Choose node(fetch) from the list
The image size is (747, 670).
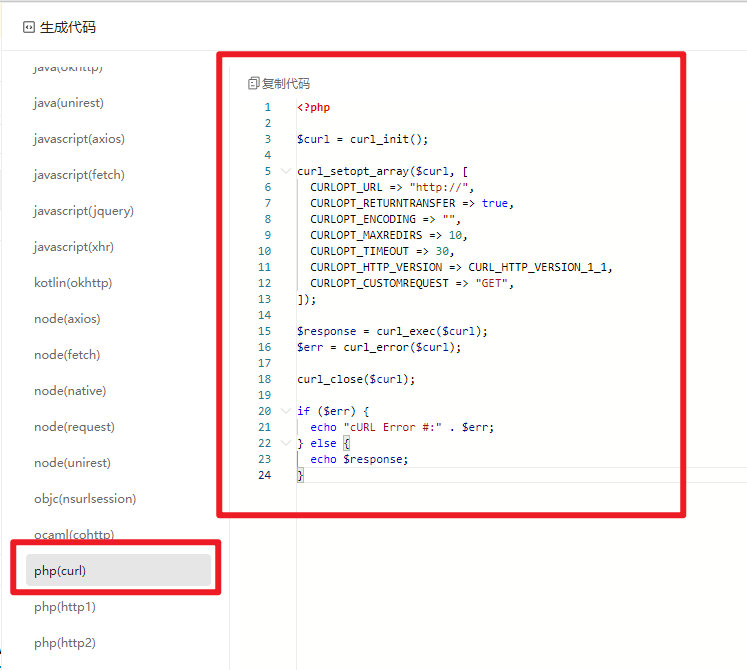(x=67, y=355)
